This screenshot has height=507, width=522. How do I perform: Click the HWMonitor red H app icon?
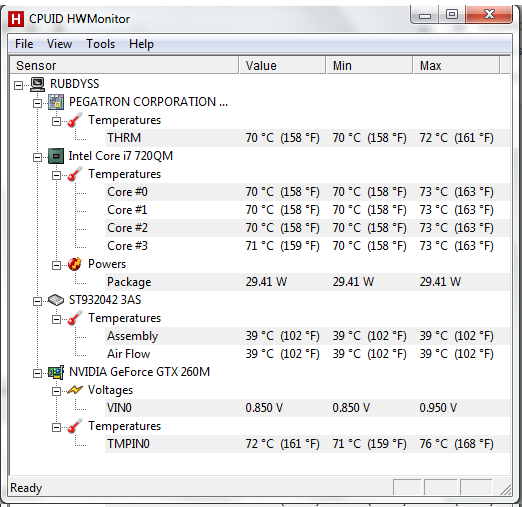click(x=16, y=19)
